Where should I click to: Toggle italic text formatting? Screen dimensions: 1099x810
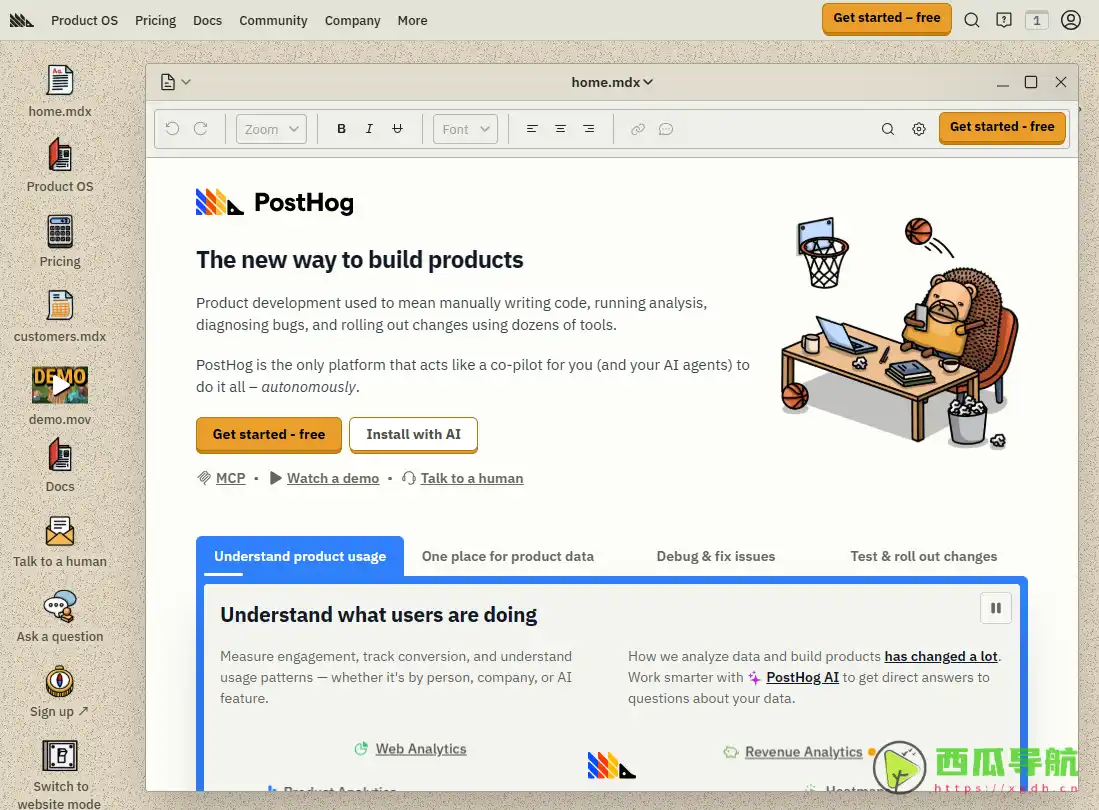(x=369, y=129)
